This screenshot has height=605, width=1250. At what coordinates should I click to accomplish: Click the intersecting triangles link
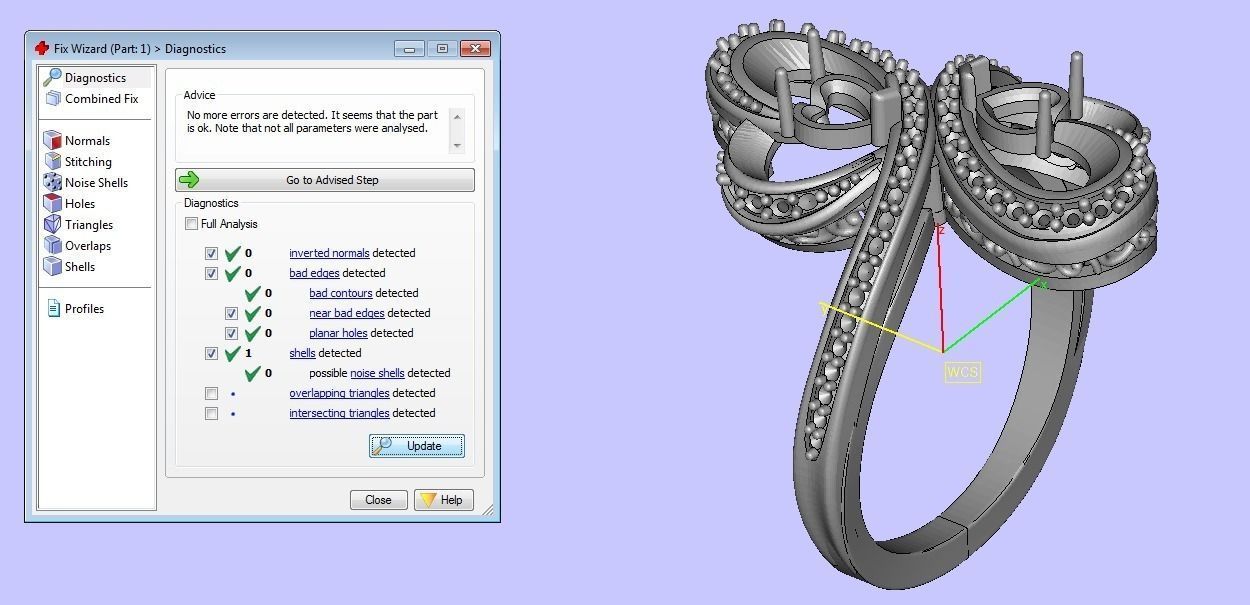pos(339,413)
